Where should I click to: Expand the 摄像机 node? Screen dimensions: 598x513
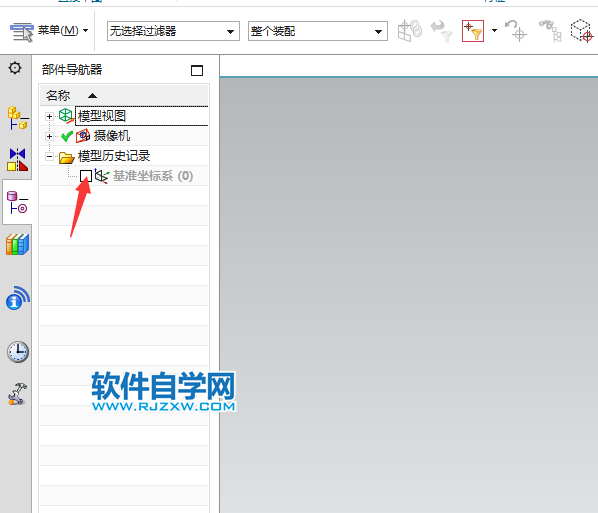tap(49, 136)
